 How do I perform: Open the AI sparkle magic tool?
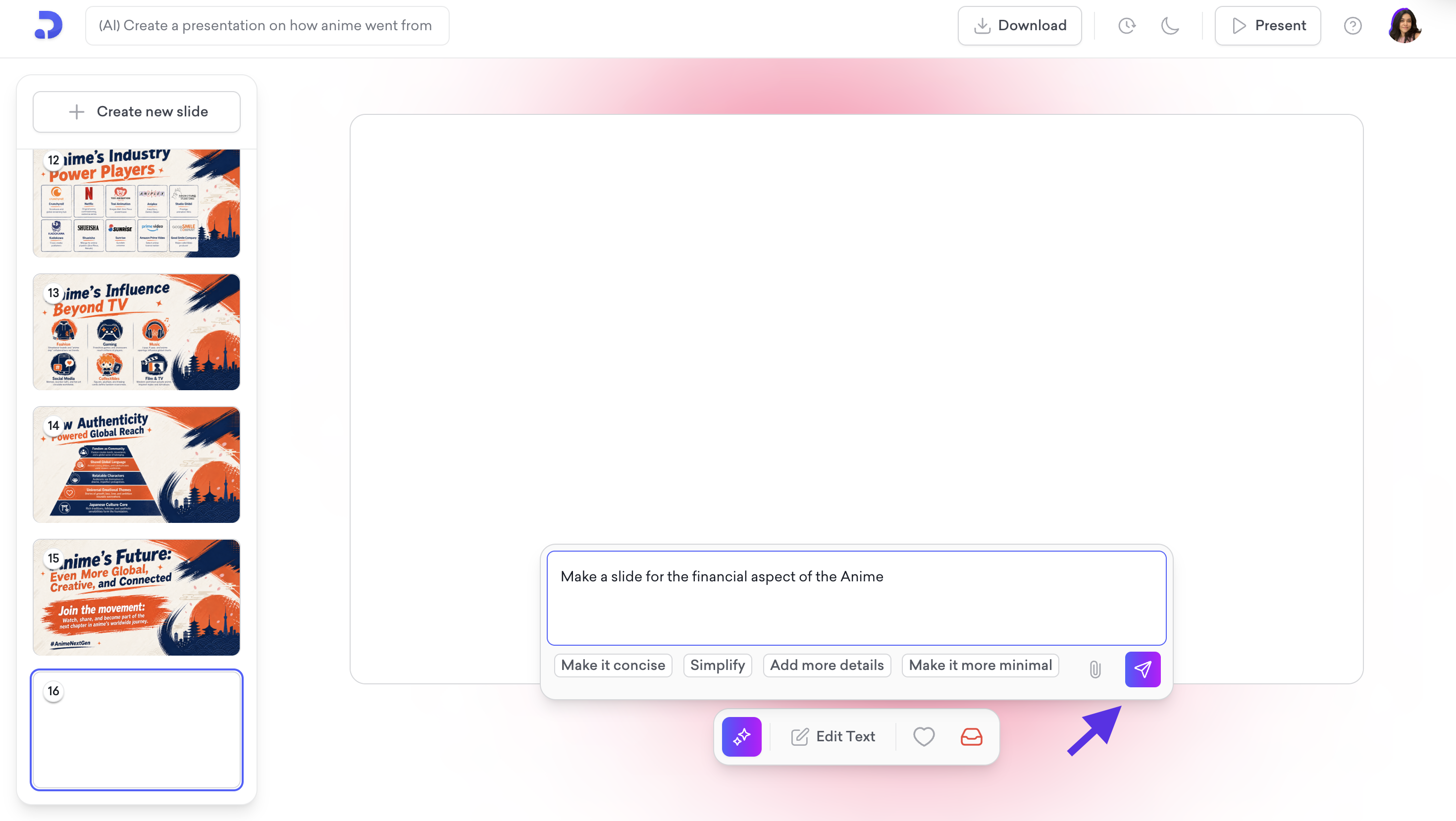741,736
